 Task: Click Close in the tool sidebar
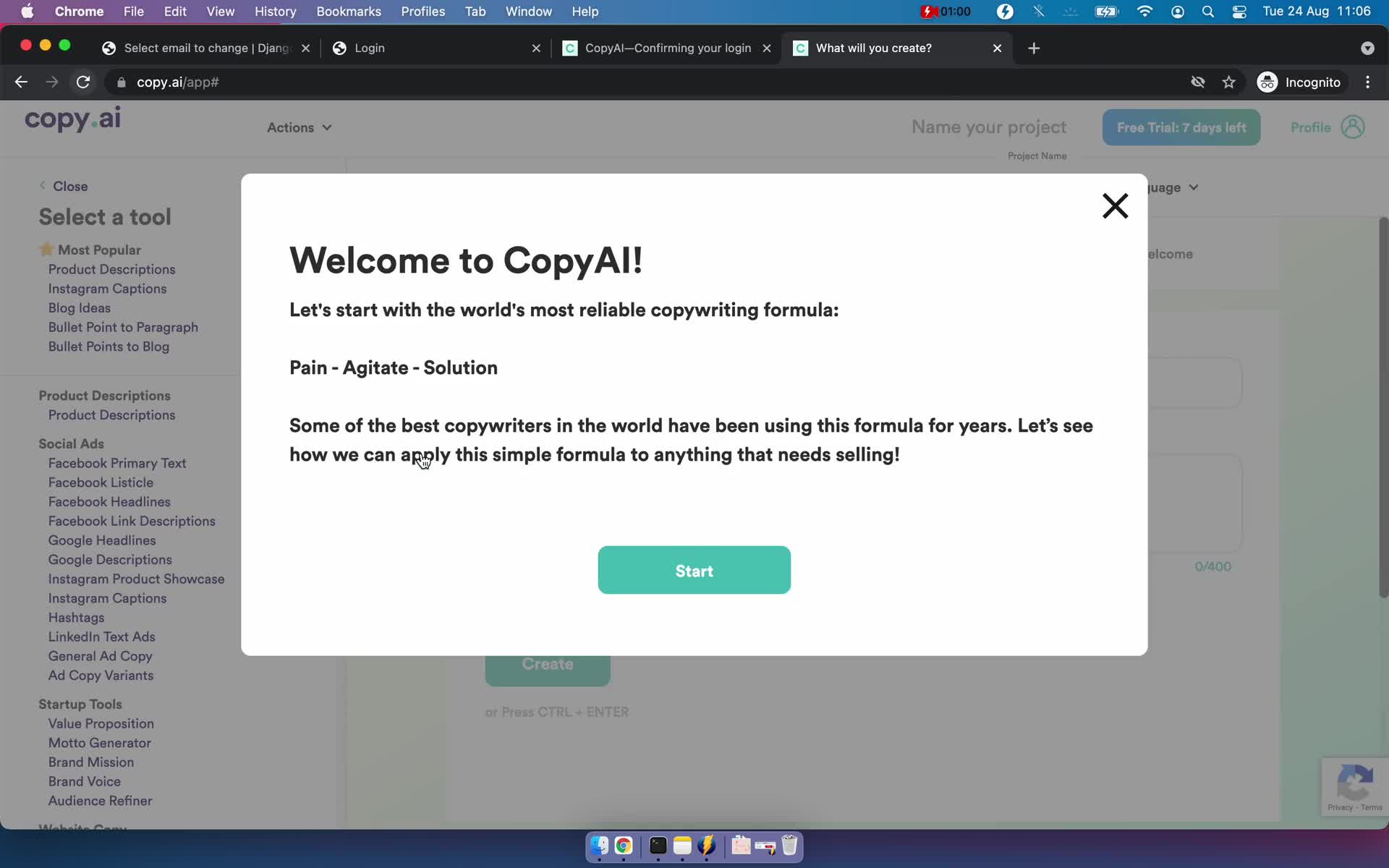[x=64, y=186]
